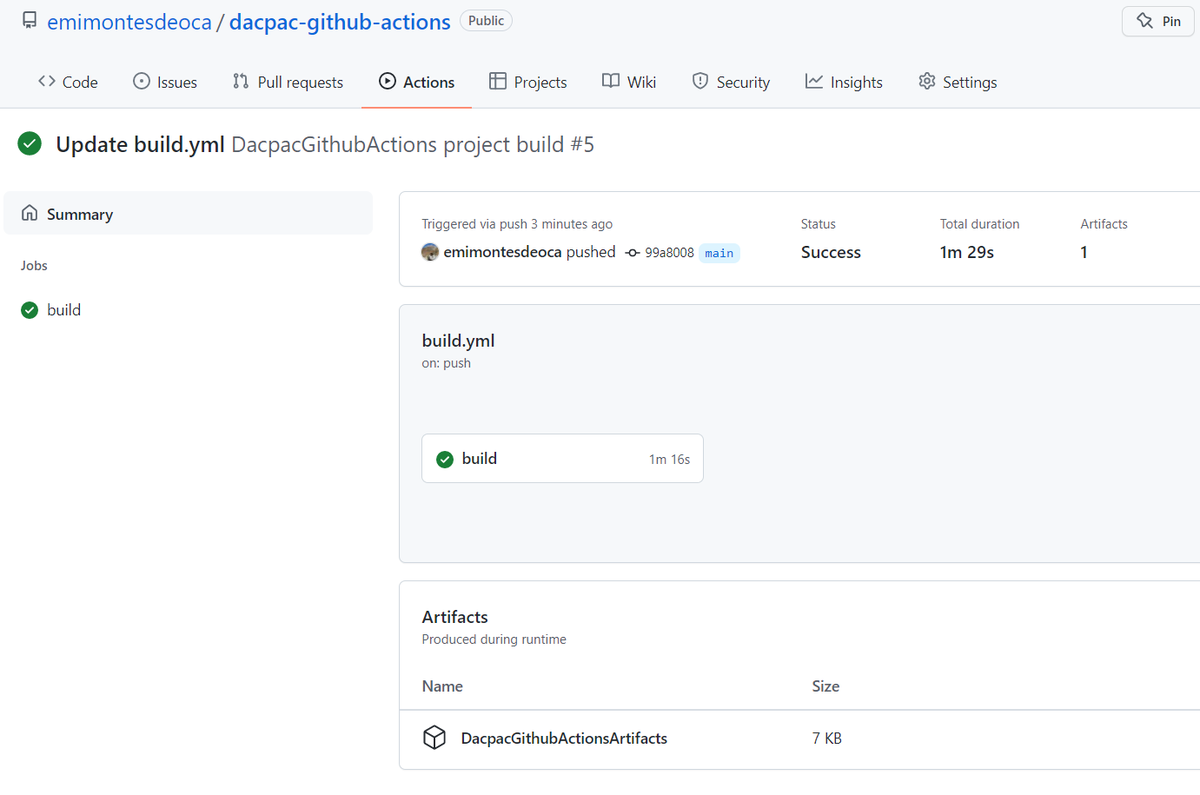This screenshot has width=1200, height=795.
Task: Click the artifacts count 1
Action: 1084,252
